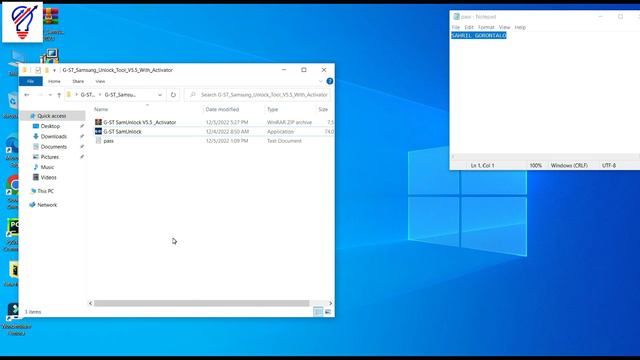This screenshot has width=640, height=360.
Task: Open the recent locations dropdown arrow
Action: [50, 95]
